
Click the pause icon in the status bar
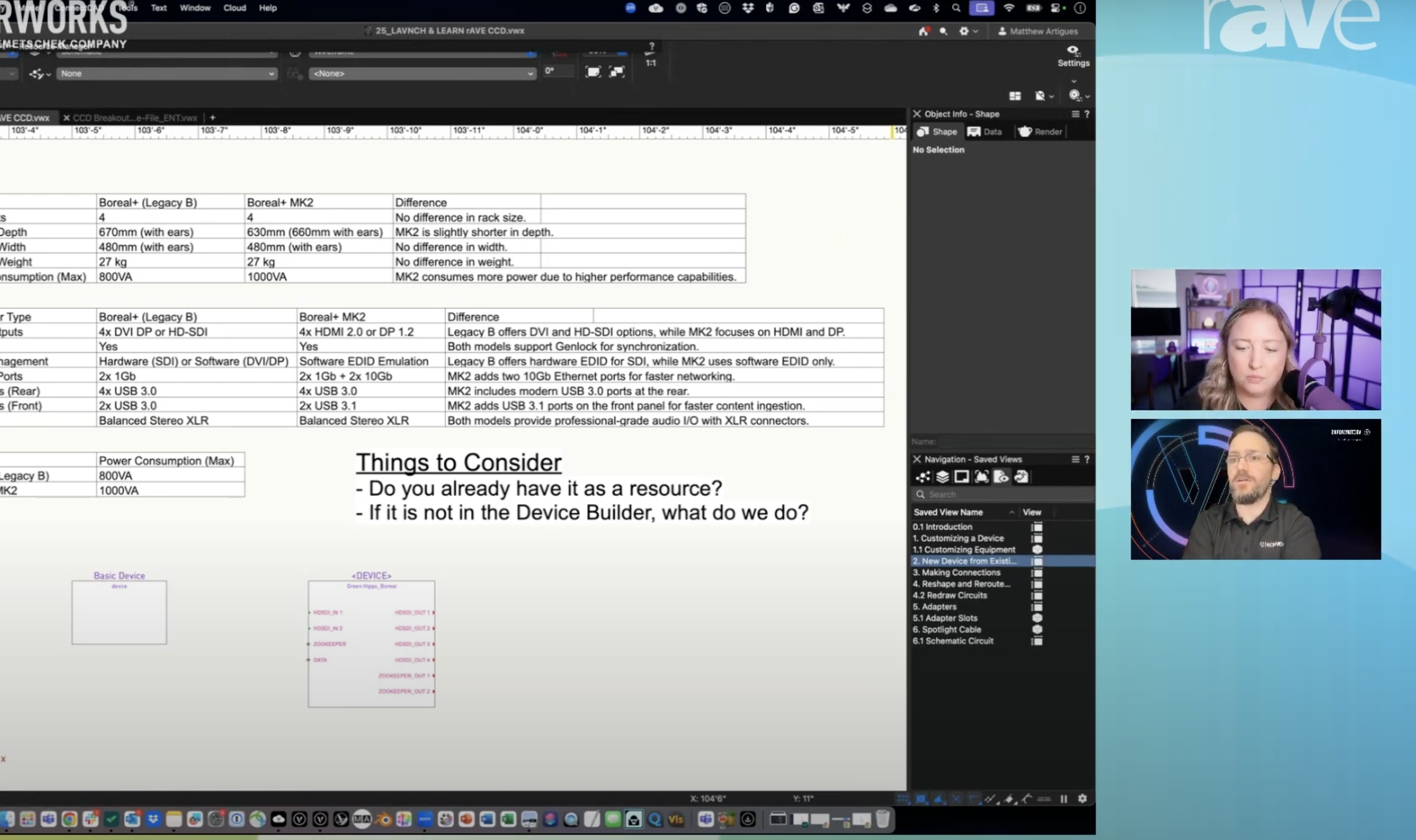coord(1063,798)
